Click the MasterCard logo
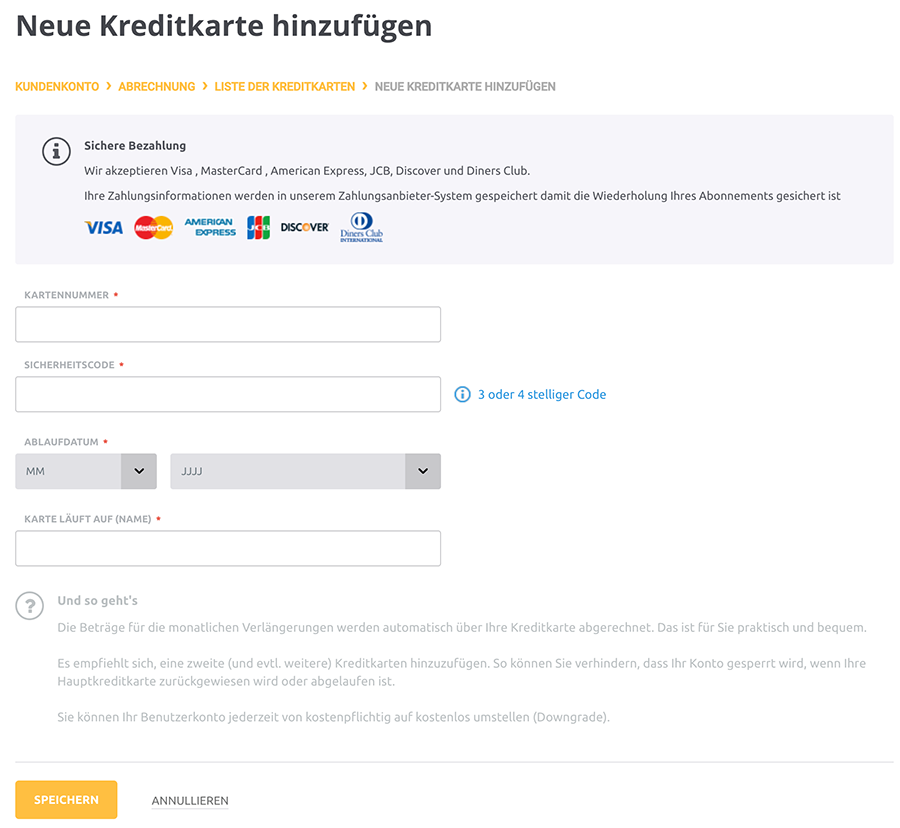 tap(154, 228)
